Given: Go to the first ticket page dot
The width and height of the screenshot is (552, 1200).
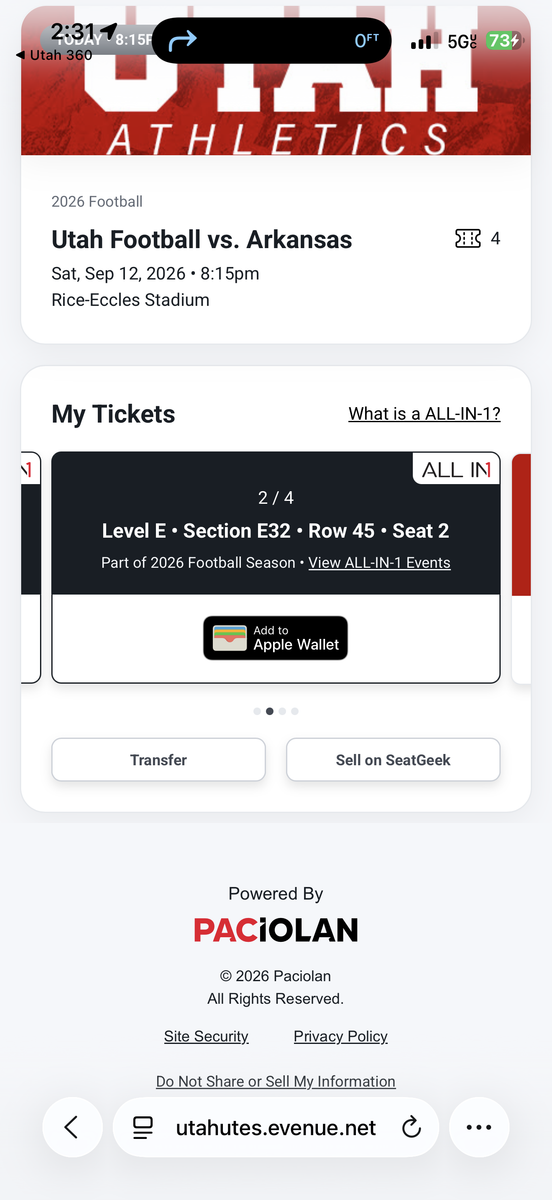Looking at the screenshot, I should (257, 711).
